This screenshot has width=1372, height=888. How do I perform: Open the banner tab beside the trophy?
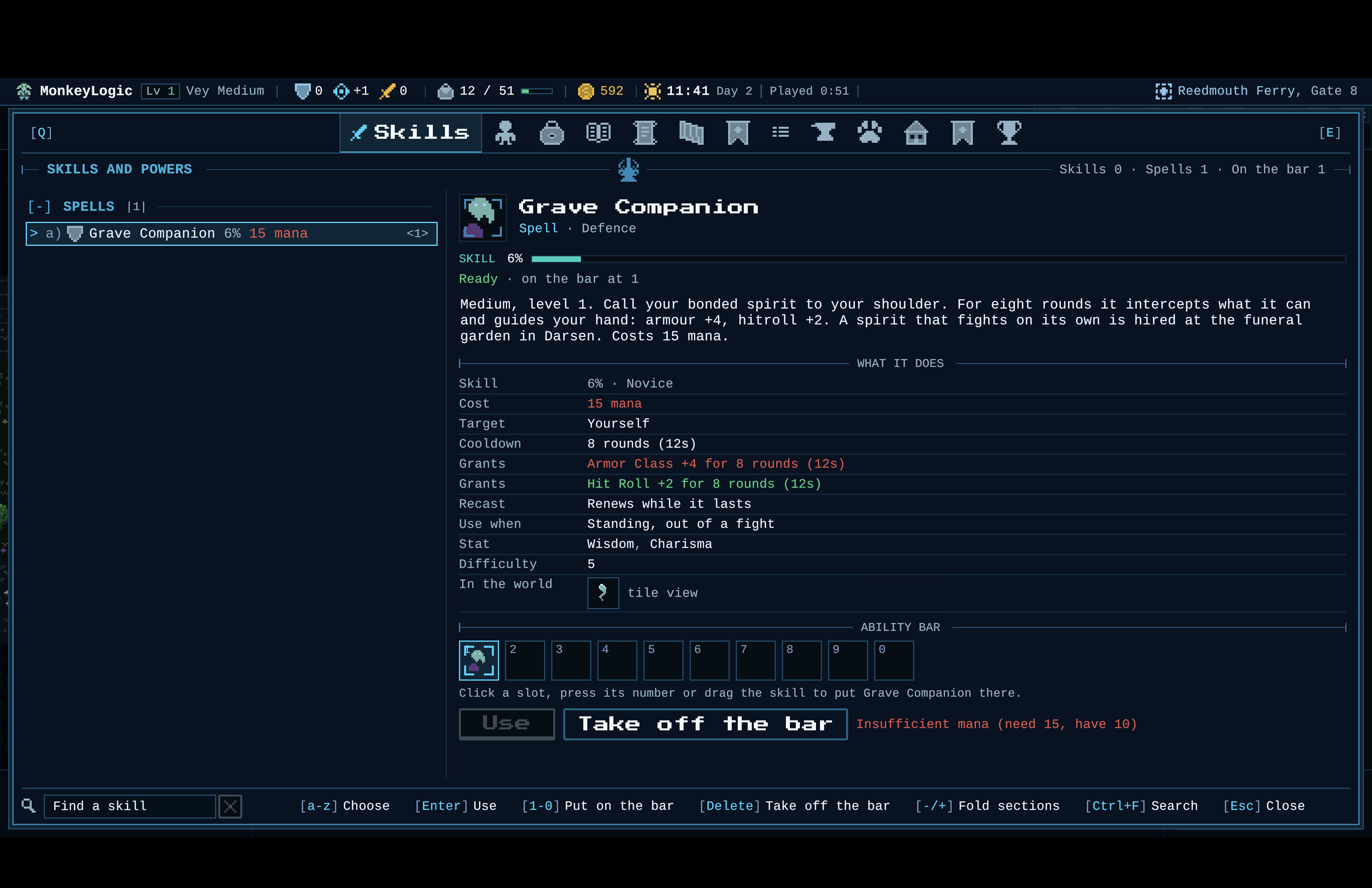tap(963, 132)
